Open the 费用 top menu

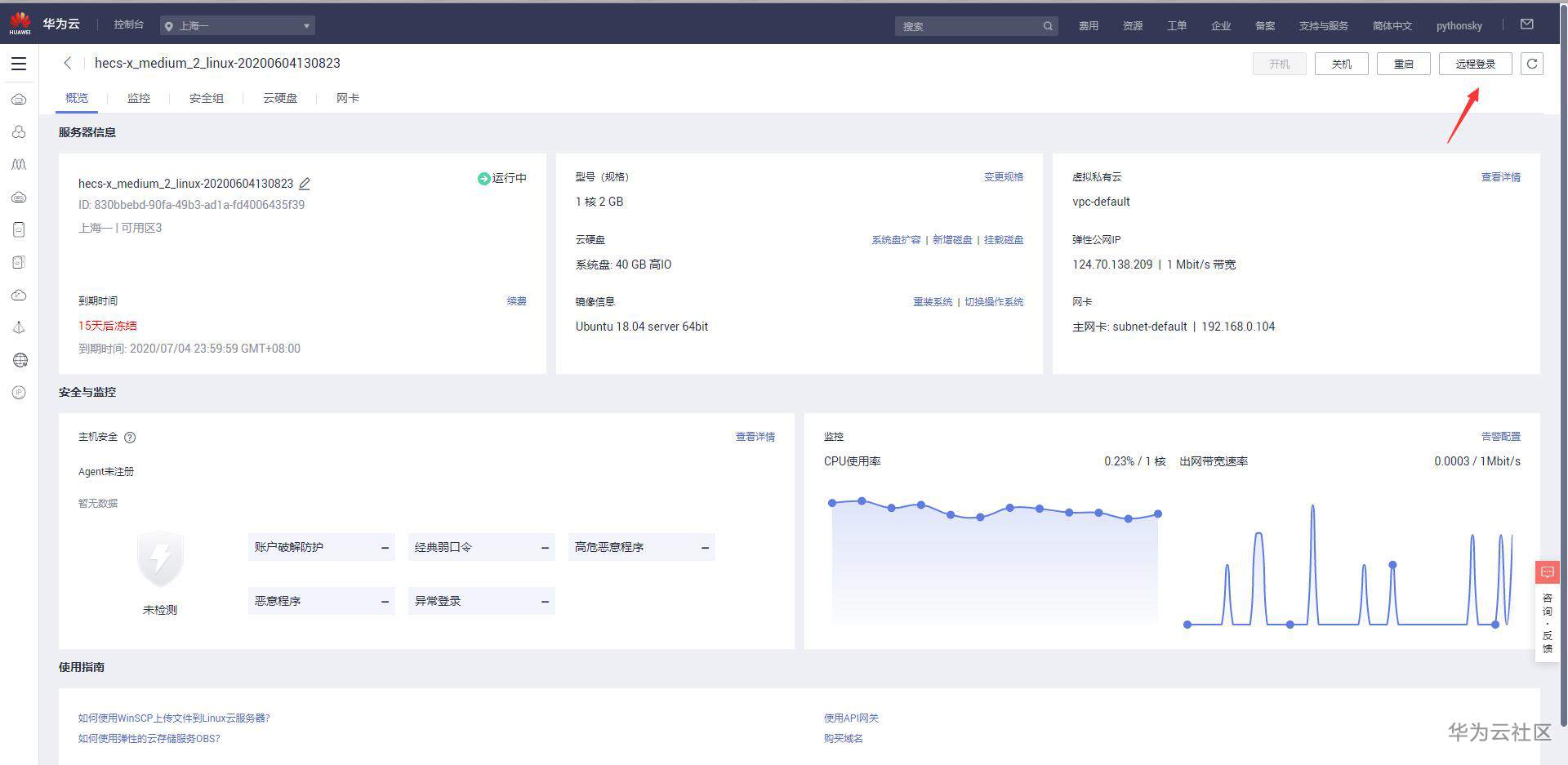(x=1089, y=26)
